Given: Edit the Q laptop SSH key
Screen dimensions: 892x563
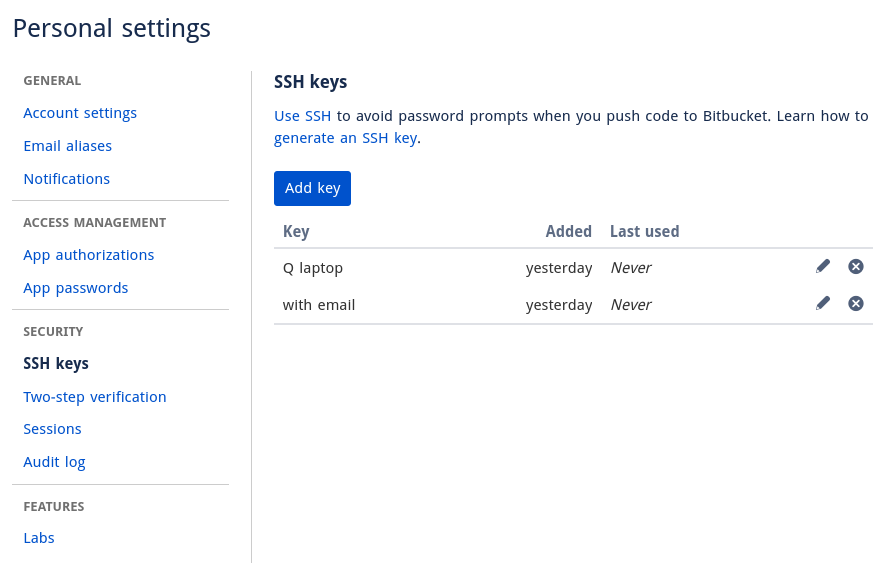Looking at the screenshot, I should tap(823, 267).
